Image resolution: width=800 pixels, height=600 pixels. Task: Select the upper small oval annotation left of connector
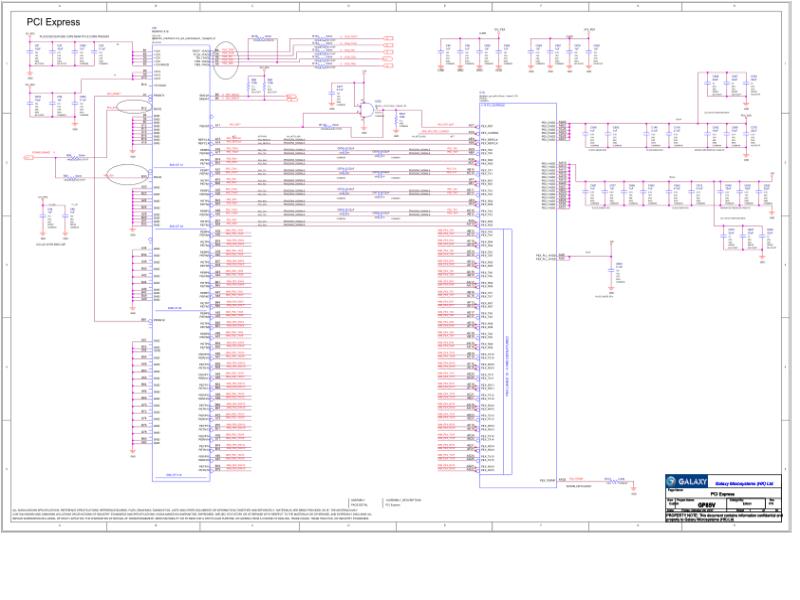pyautogui.click(x=134, y=107)
